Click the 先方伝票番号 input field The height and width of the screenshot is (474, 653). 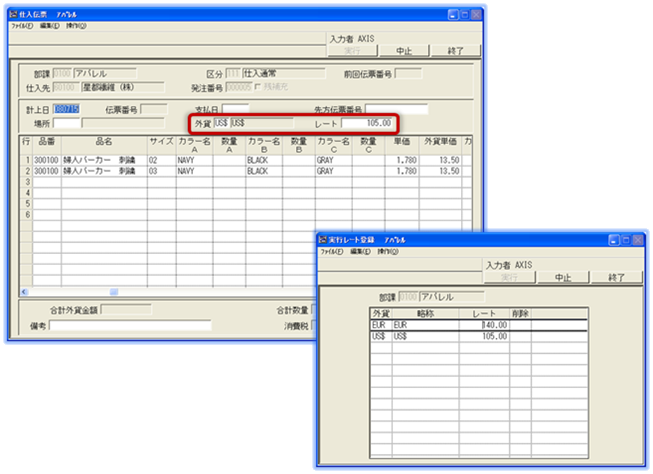(x=396, y=109)
